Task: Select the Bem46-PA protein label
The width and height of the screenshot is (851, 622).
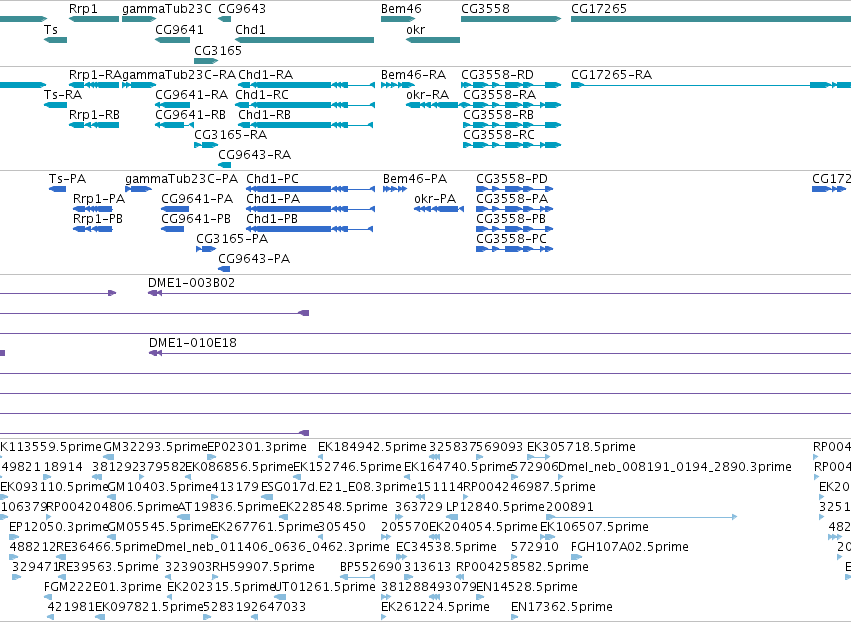Action: click(x=415, y=179)
